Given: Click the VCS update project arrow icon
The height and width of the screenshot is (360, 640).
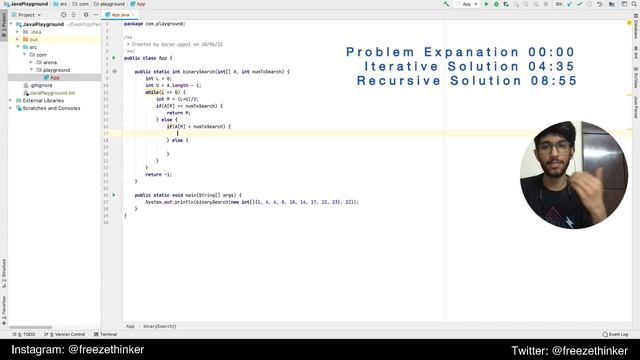Looking at the screenshot, I should point(569,4).
